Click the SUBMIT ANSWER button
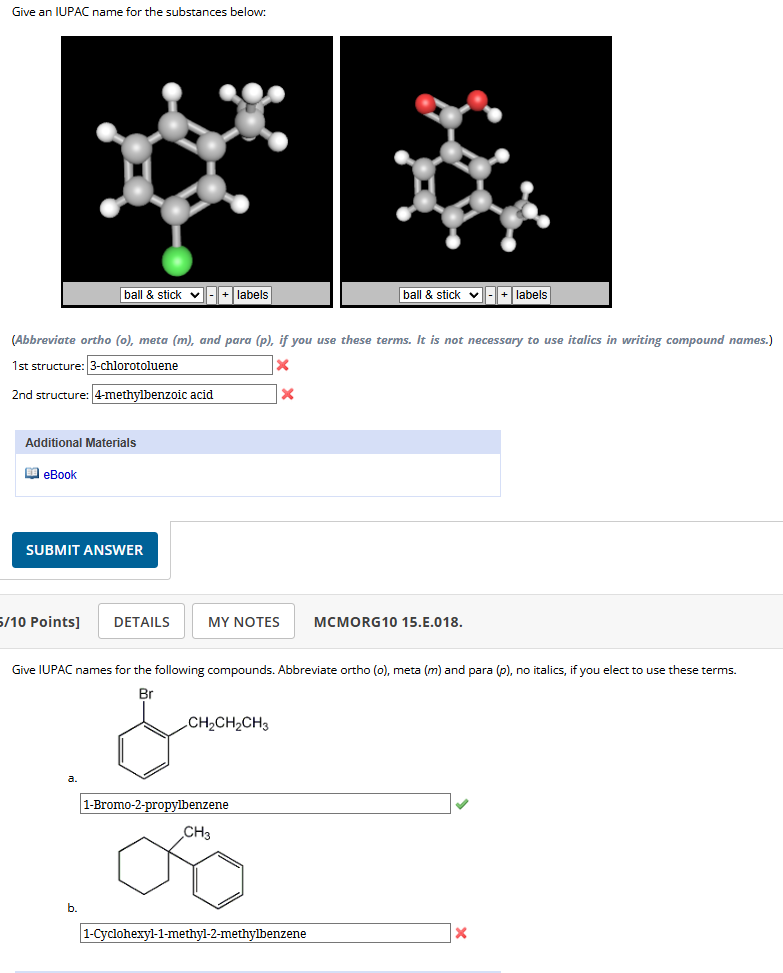 [84, 549]
